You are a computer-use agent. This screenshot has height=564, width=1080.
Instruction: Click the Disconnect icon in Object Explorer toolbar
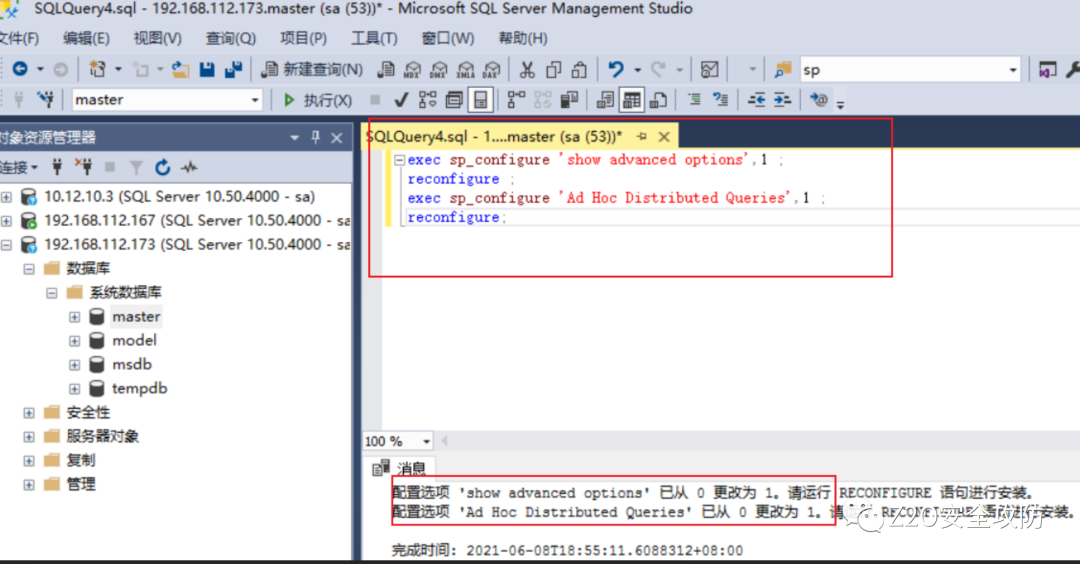[x=84, y=167]
